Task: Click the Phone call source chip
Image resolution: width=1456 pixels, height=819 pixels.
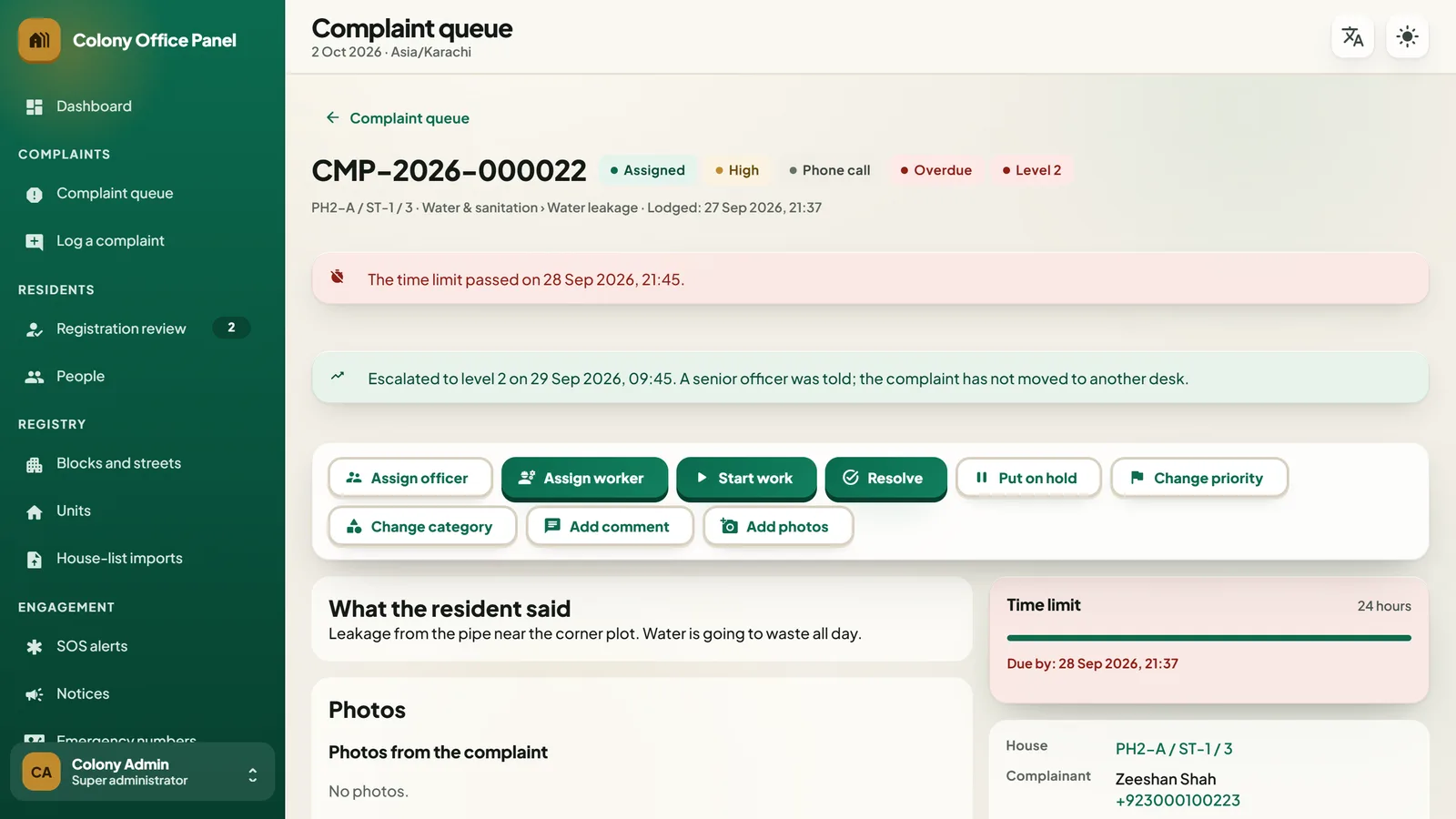Action: (x=830, y=170)
